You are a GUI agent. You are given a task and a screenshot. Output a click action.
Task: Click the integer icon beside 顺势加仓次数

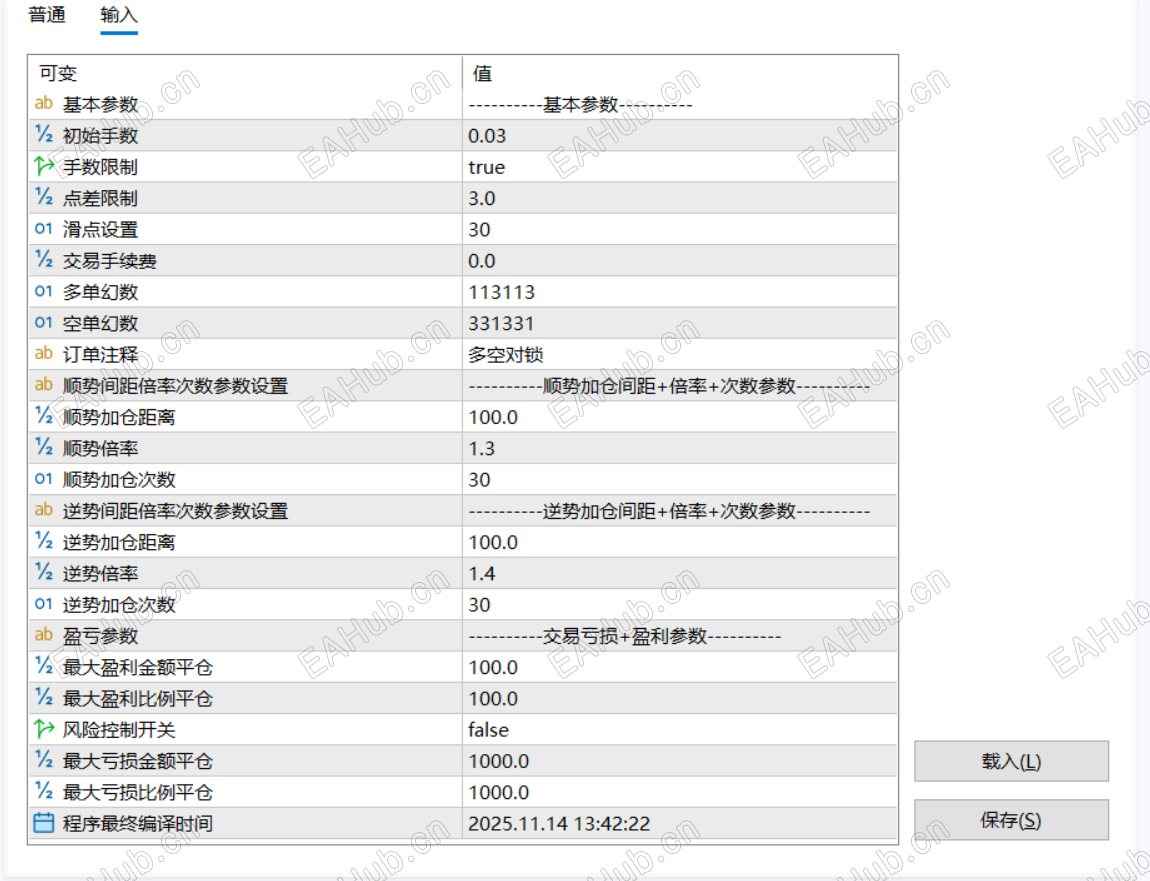(44, 479)
